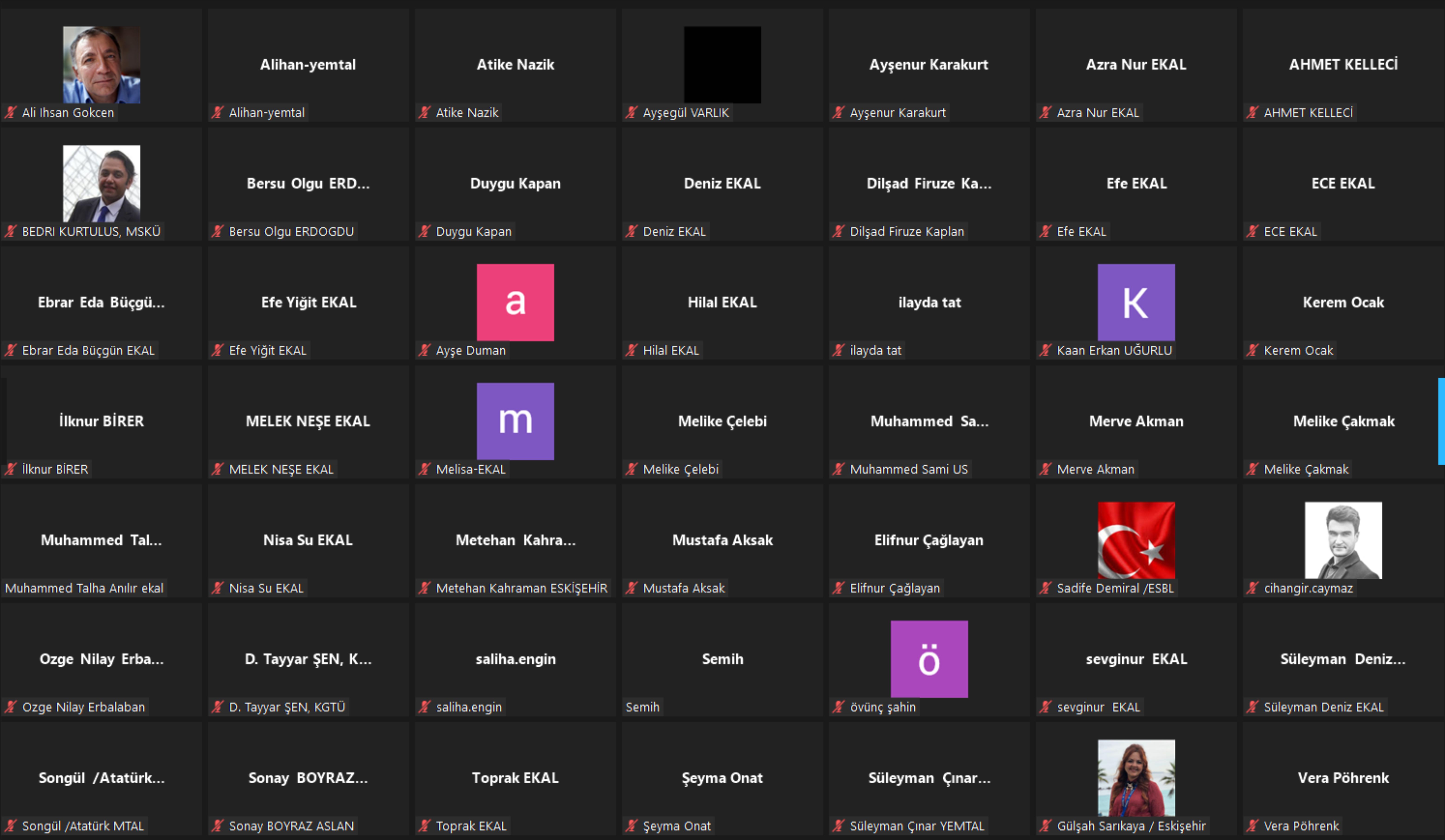Click pink 'a' avatar of Ayşe Duman
This screenshot has width=1445, height=840.
(515, 302)
